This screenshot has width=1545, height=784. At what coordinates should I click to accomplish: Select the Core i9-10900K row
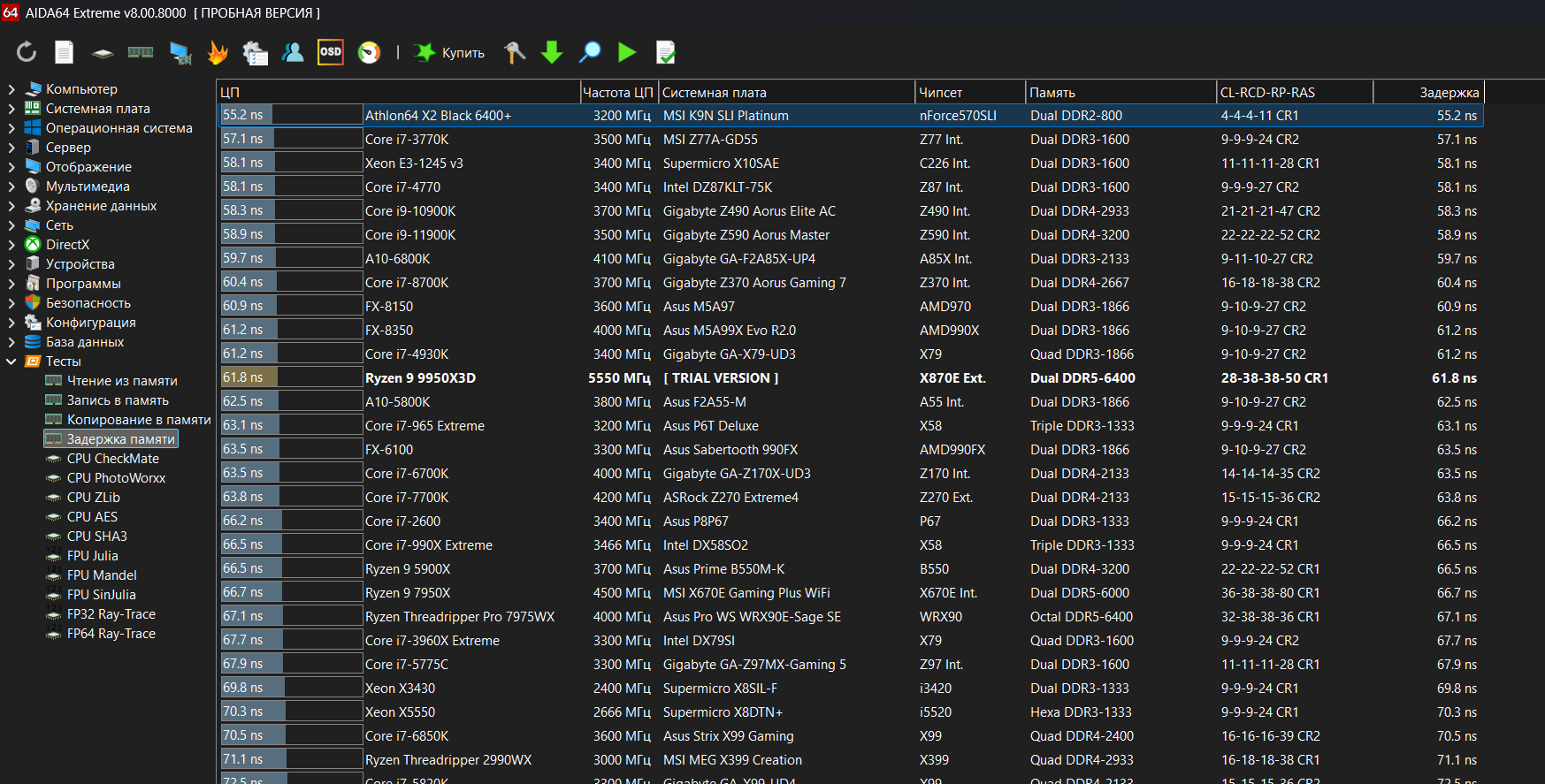pos(850,211)
